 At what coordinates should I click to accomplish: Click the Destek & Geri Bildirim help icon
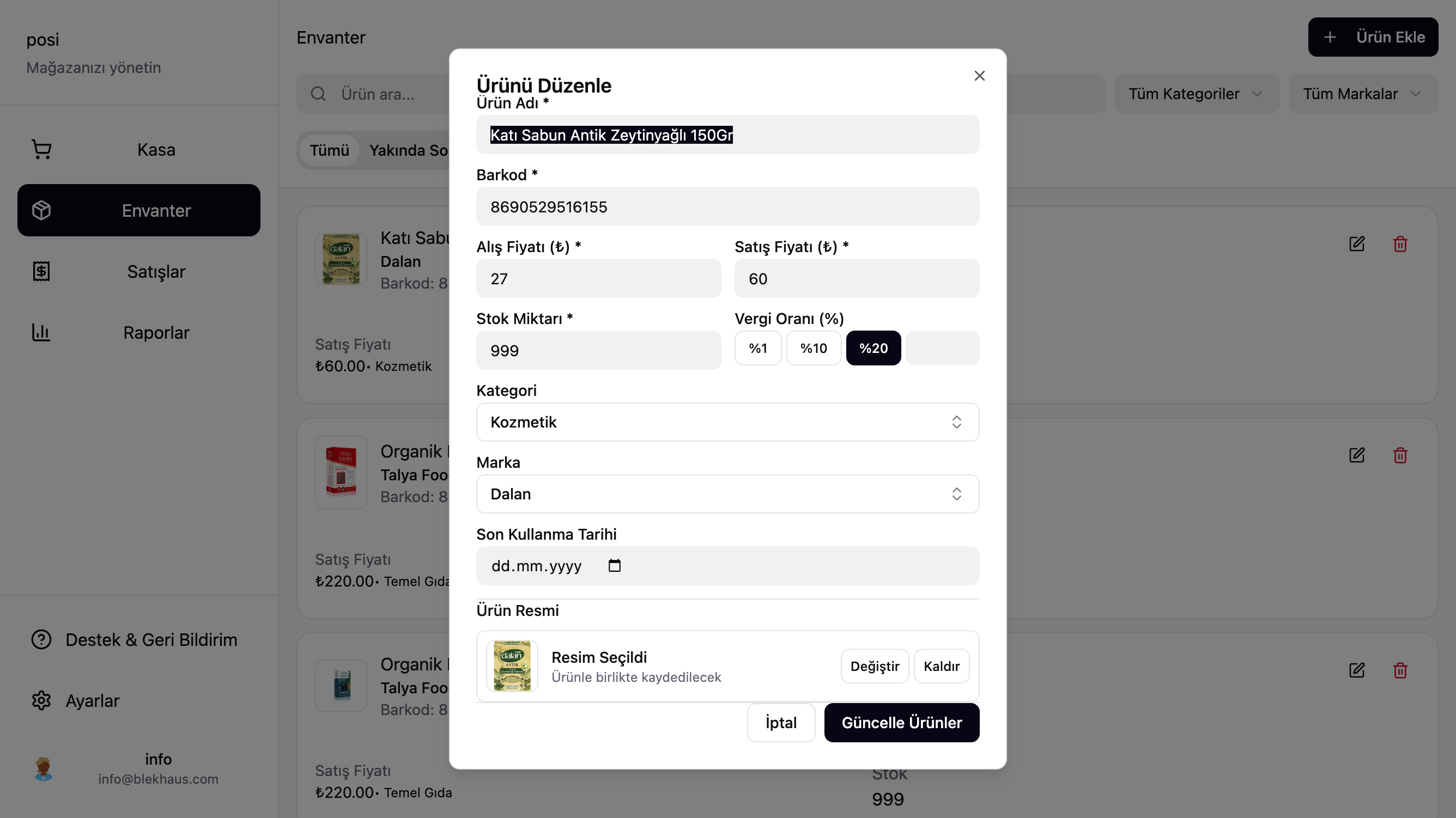point(41,639)
